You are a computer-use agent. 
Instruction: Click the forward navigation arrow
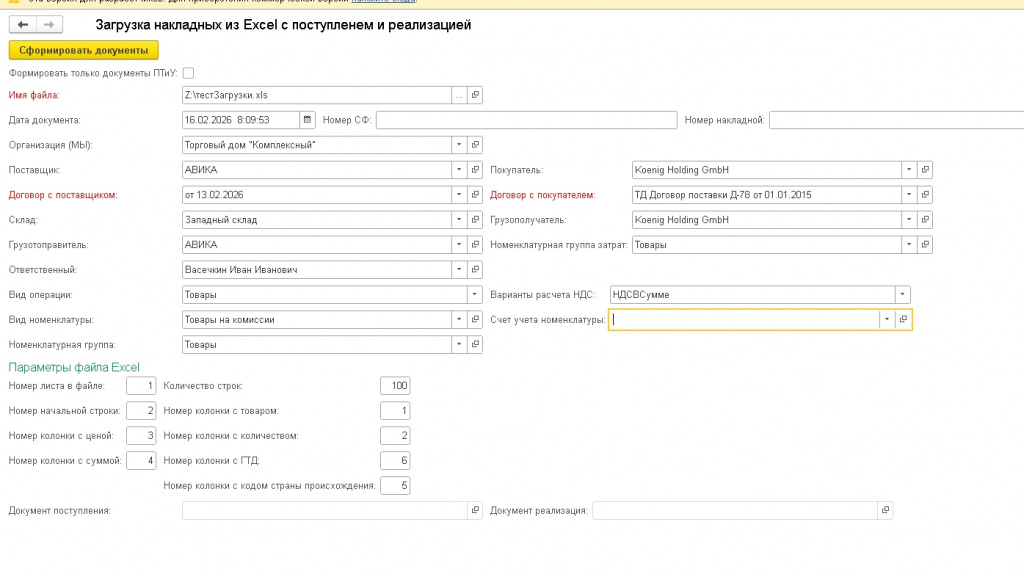point(48,24)
